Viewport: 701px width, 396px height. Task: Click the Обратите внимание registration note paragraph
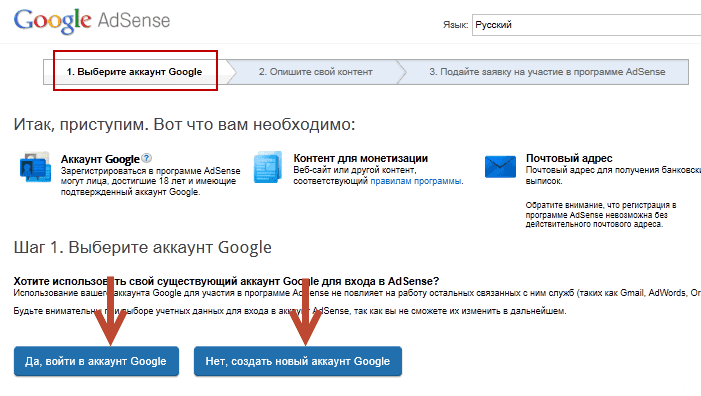(601, 215)
